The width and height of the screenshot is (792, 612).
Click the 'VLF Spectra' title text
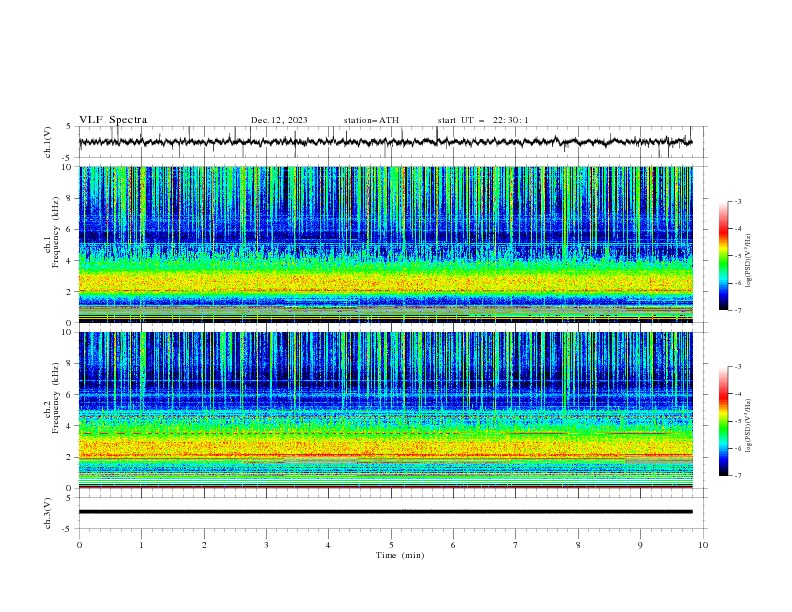(x=113, y=120)
